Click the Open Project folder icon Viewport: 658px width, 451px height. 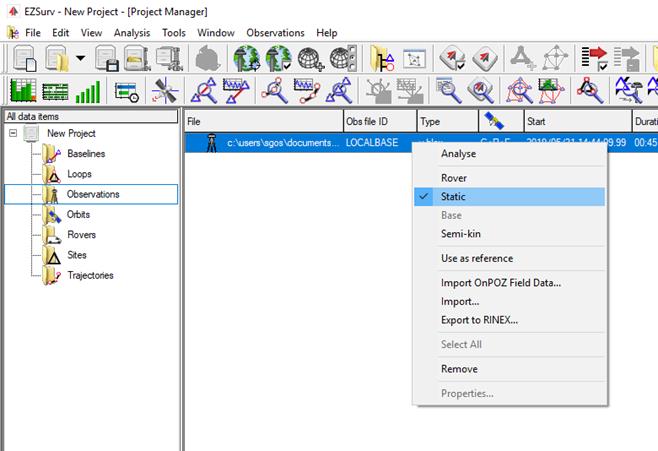[57, 58]
